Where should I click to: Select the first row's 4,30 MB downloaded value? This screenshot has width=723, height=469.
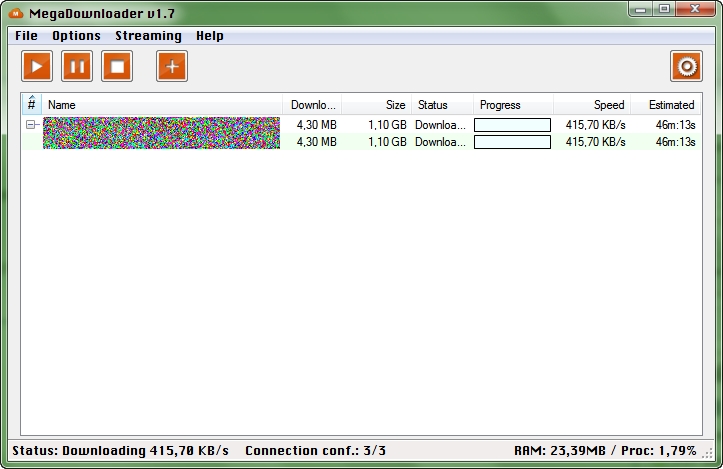point(317,125)
